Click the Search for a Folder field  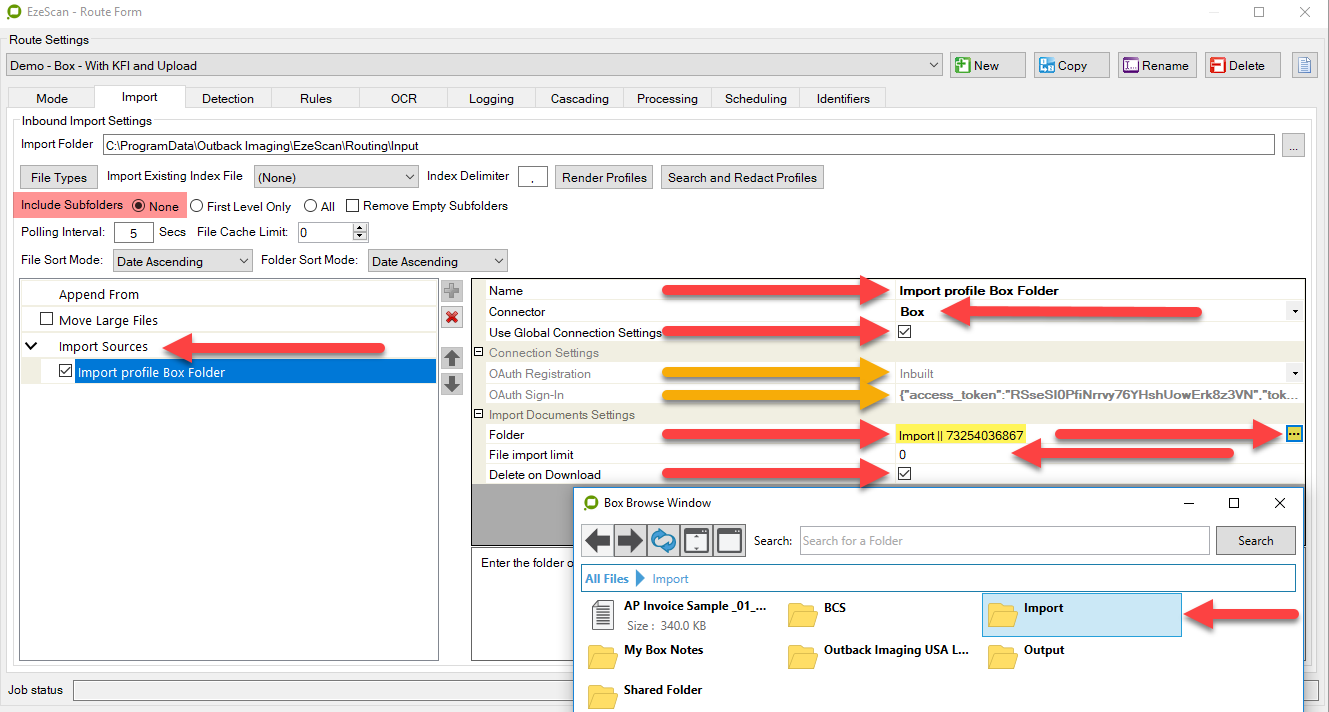pos(1004,541)
